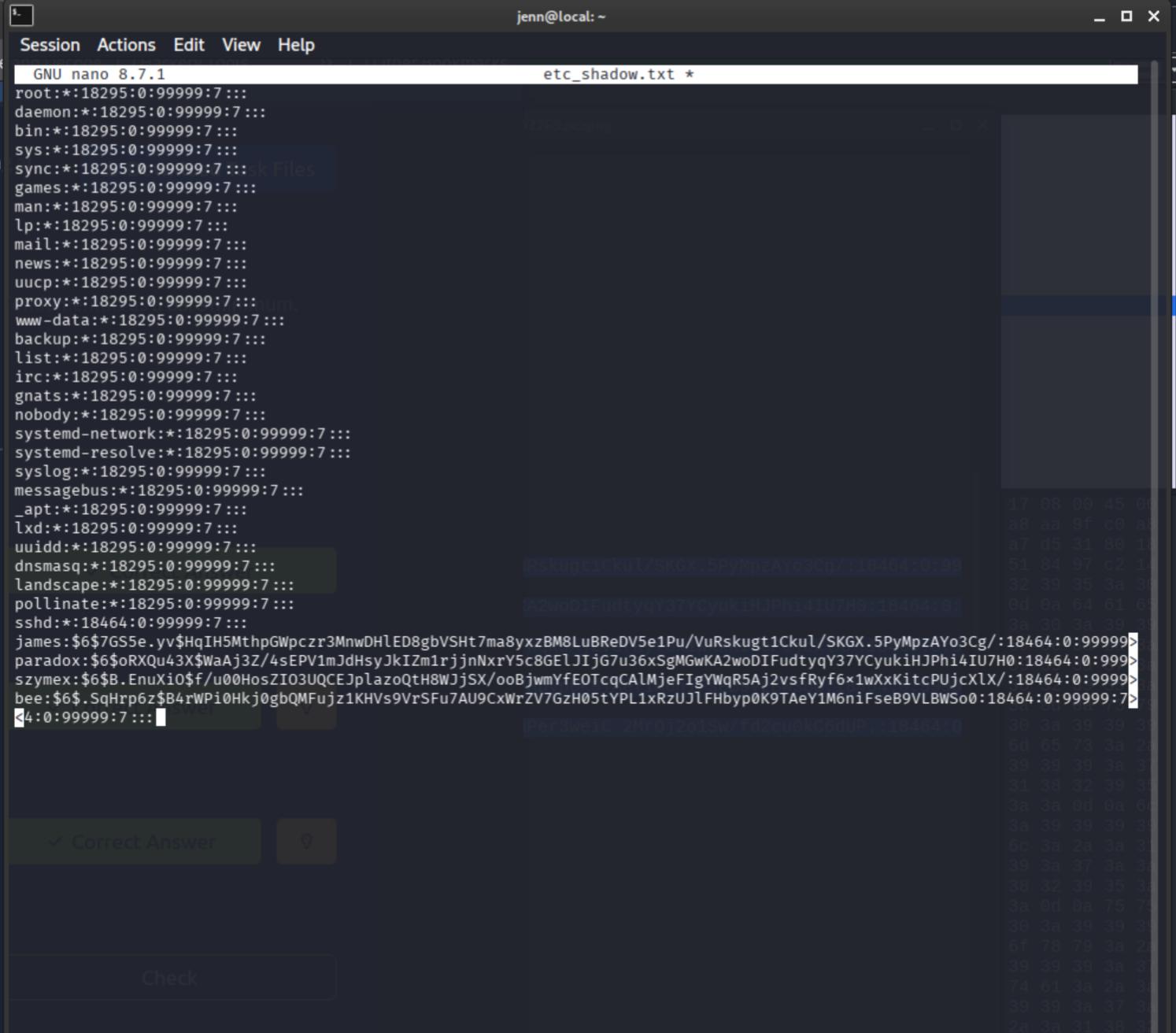Click the Correct Answer button in the background window
The height and width of the screenshot is (1033, 1176).
click(135, 842)
